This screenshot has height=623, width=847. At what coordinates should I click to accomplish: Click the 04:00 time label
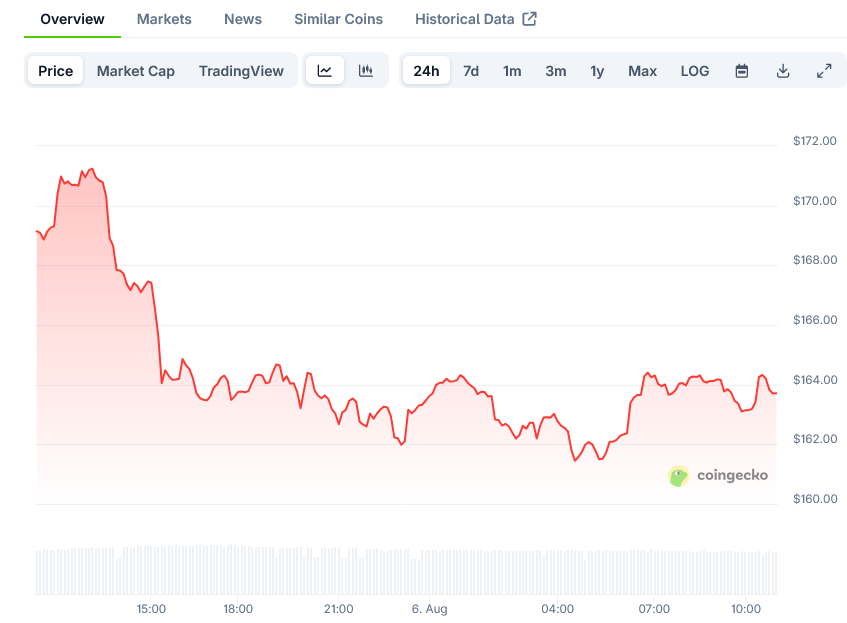557,609
